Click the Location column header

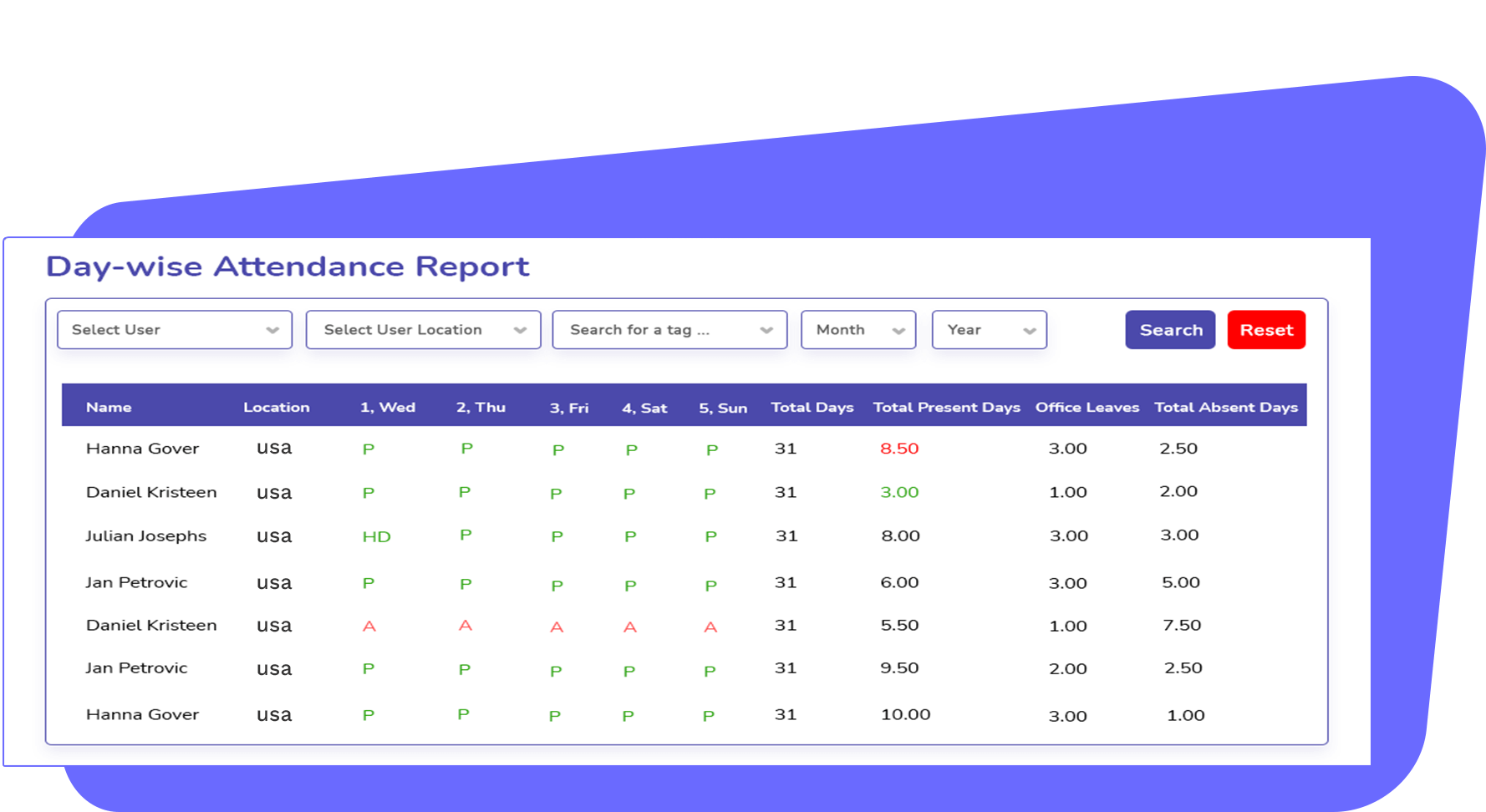[x=276, y=408]
